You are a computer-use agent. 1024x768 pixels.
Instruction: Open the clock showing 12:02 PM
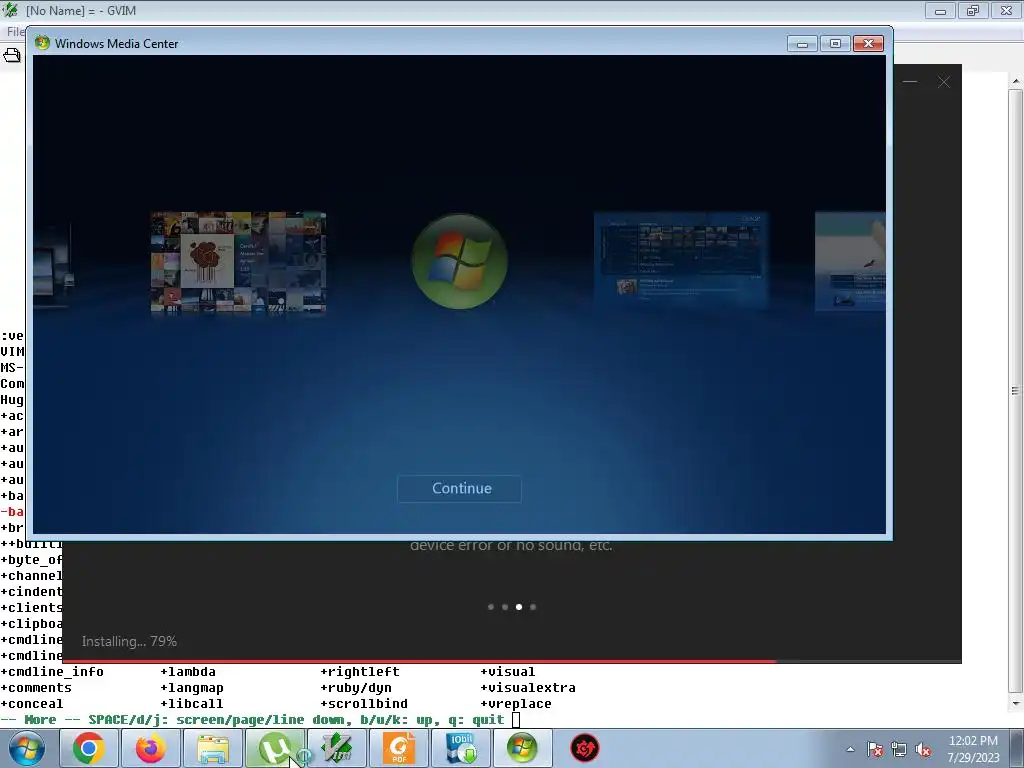click(x=973, y=748)
